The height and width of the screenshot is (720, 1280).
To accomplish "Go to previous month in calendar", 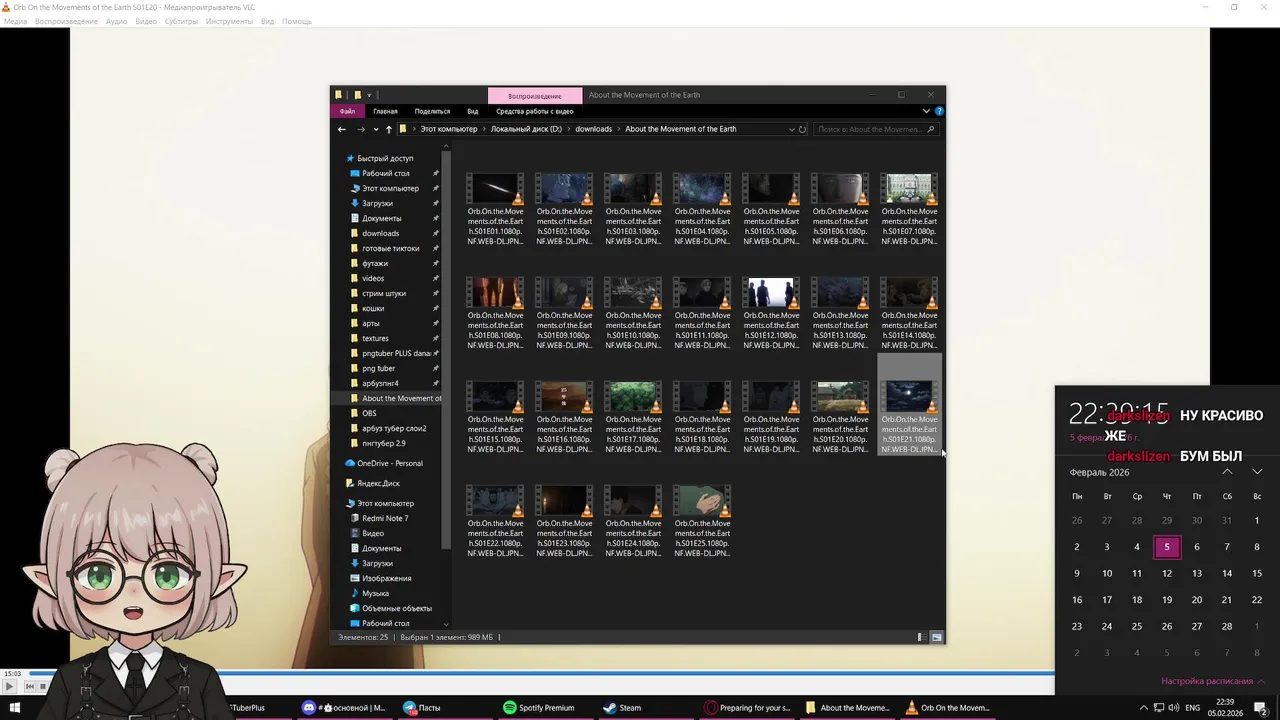I will pyautogui.click(x=1227, y=472).
